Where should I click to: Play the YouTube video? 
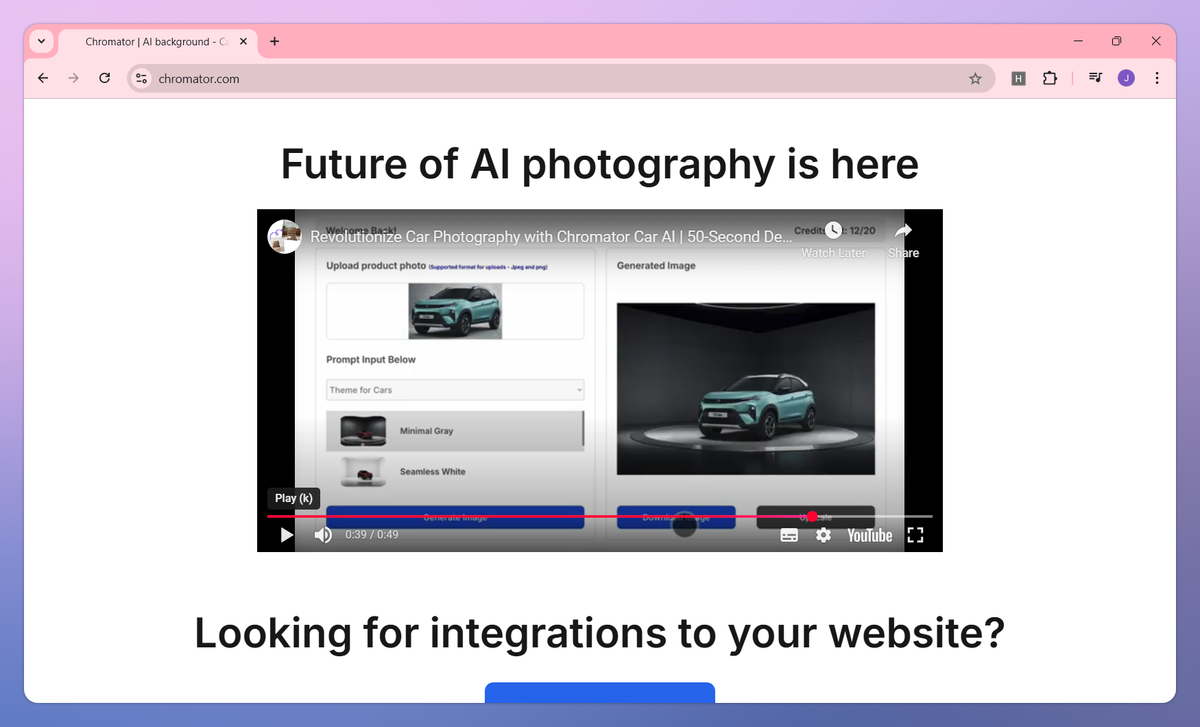coord(287,535)
